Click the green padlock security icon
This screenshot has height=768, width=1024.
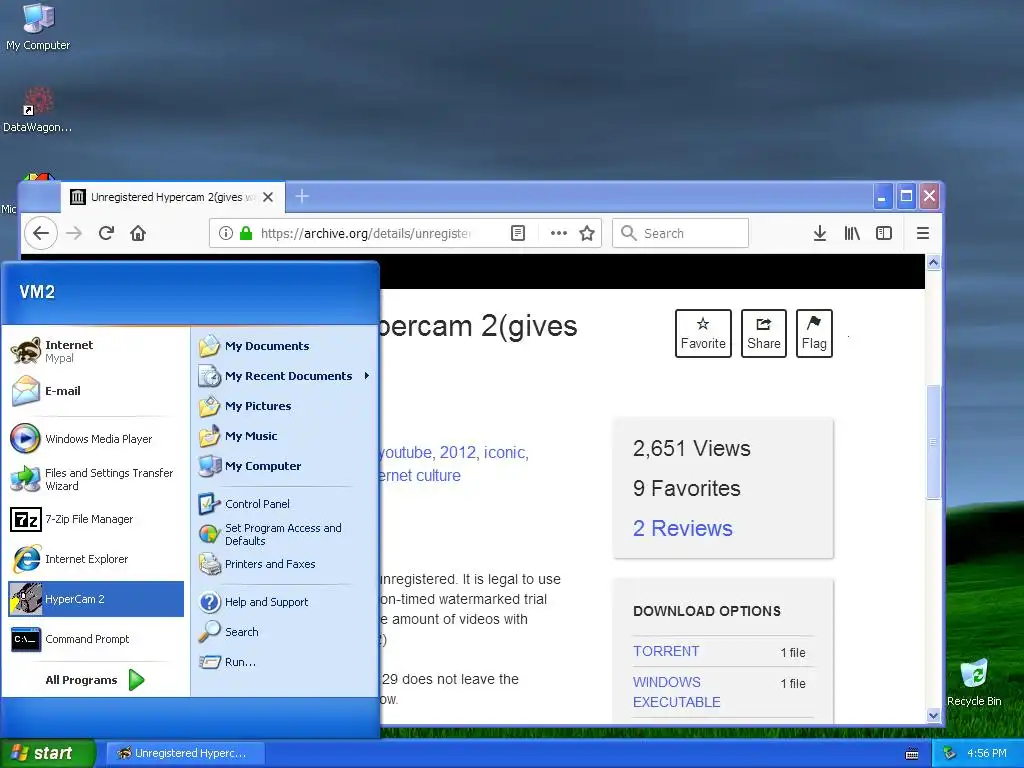pyautogui.click(x=246, y=233)
